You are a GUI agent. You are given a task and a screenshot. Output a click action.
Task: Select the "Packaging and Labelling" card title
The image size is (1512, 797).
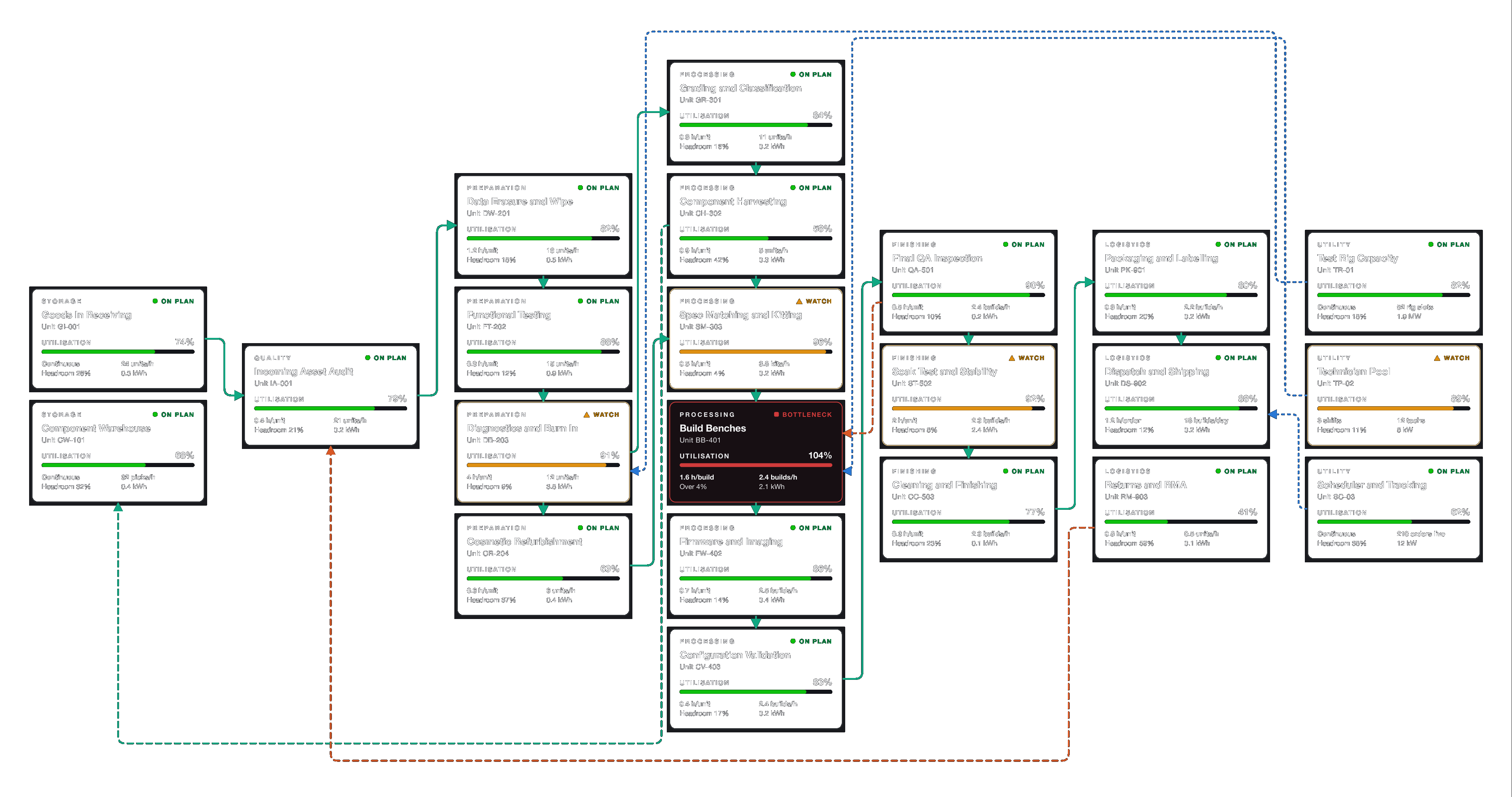tap(1161, 258)
